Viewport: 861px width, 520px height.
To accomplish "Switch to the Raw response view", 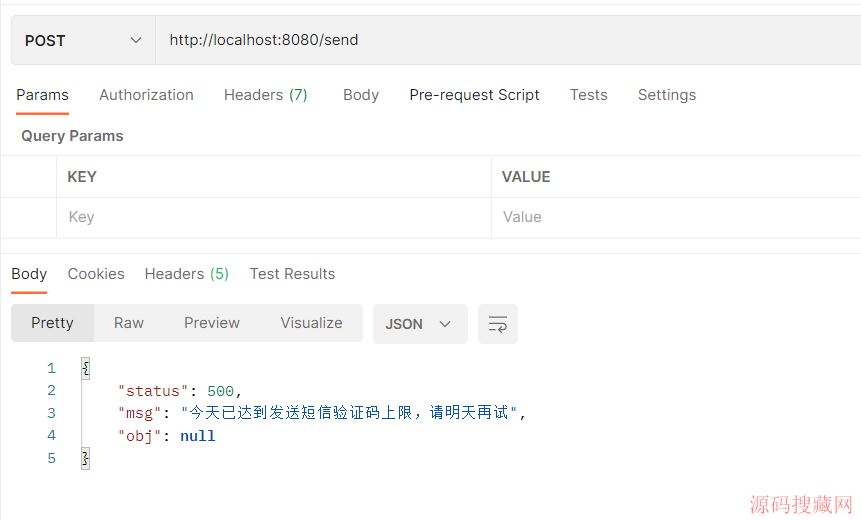I will point(128,323).
